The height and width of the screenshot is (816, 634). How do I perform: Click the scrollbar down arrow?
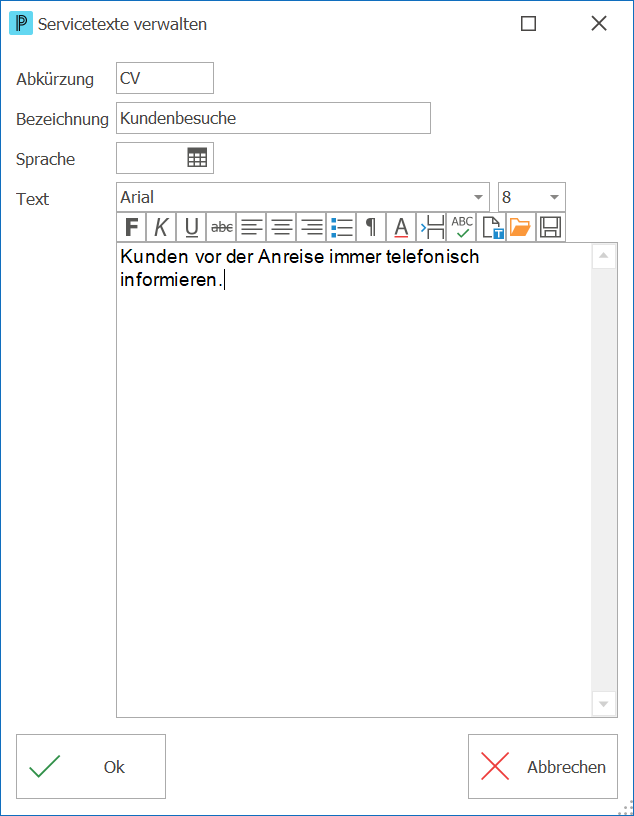point(604,704)
